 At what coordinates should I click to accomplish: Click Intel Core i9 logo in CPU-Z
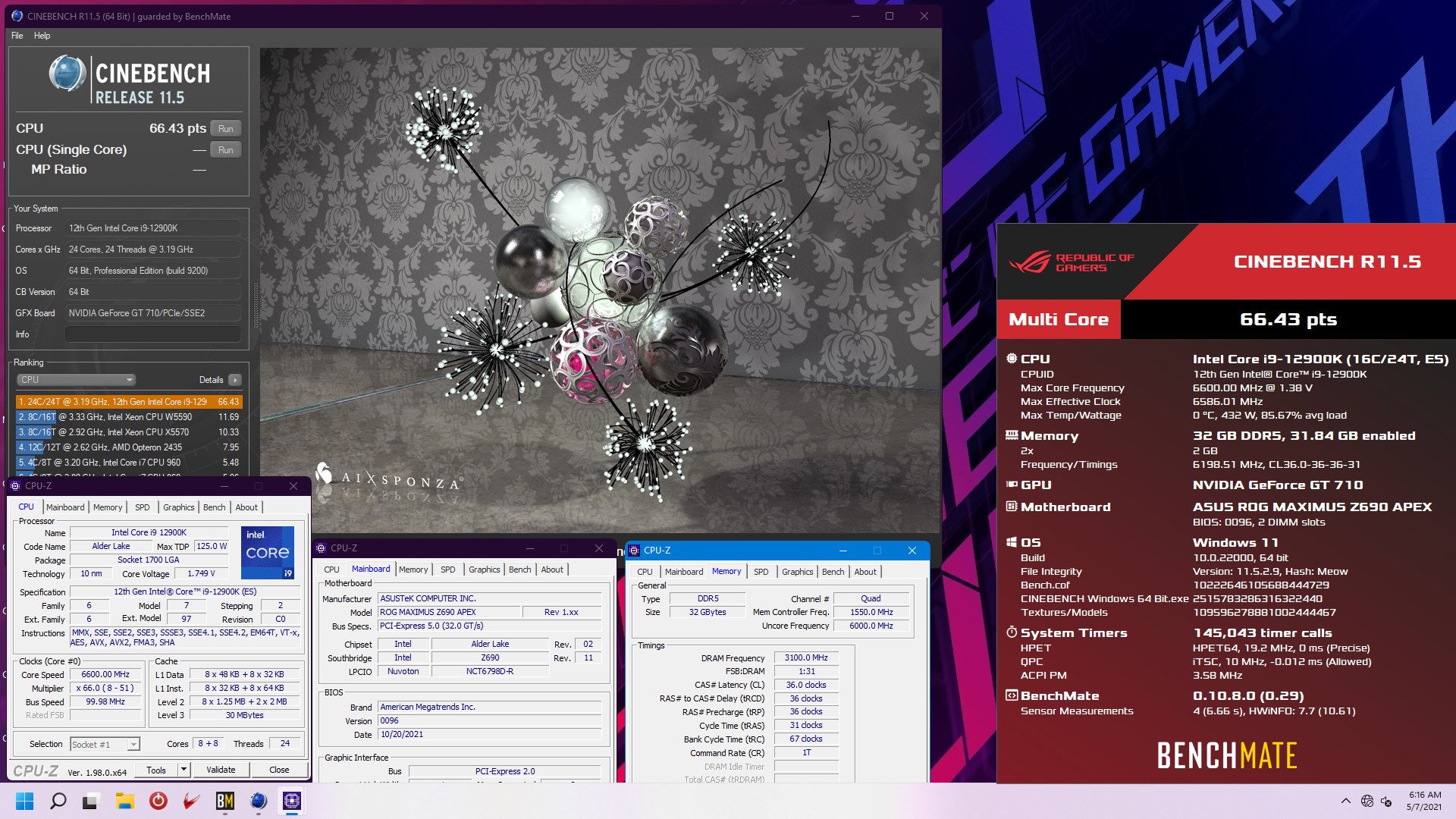pyautogui.click(x=267, y=553)
